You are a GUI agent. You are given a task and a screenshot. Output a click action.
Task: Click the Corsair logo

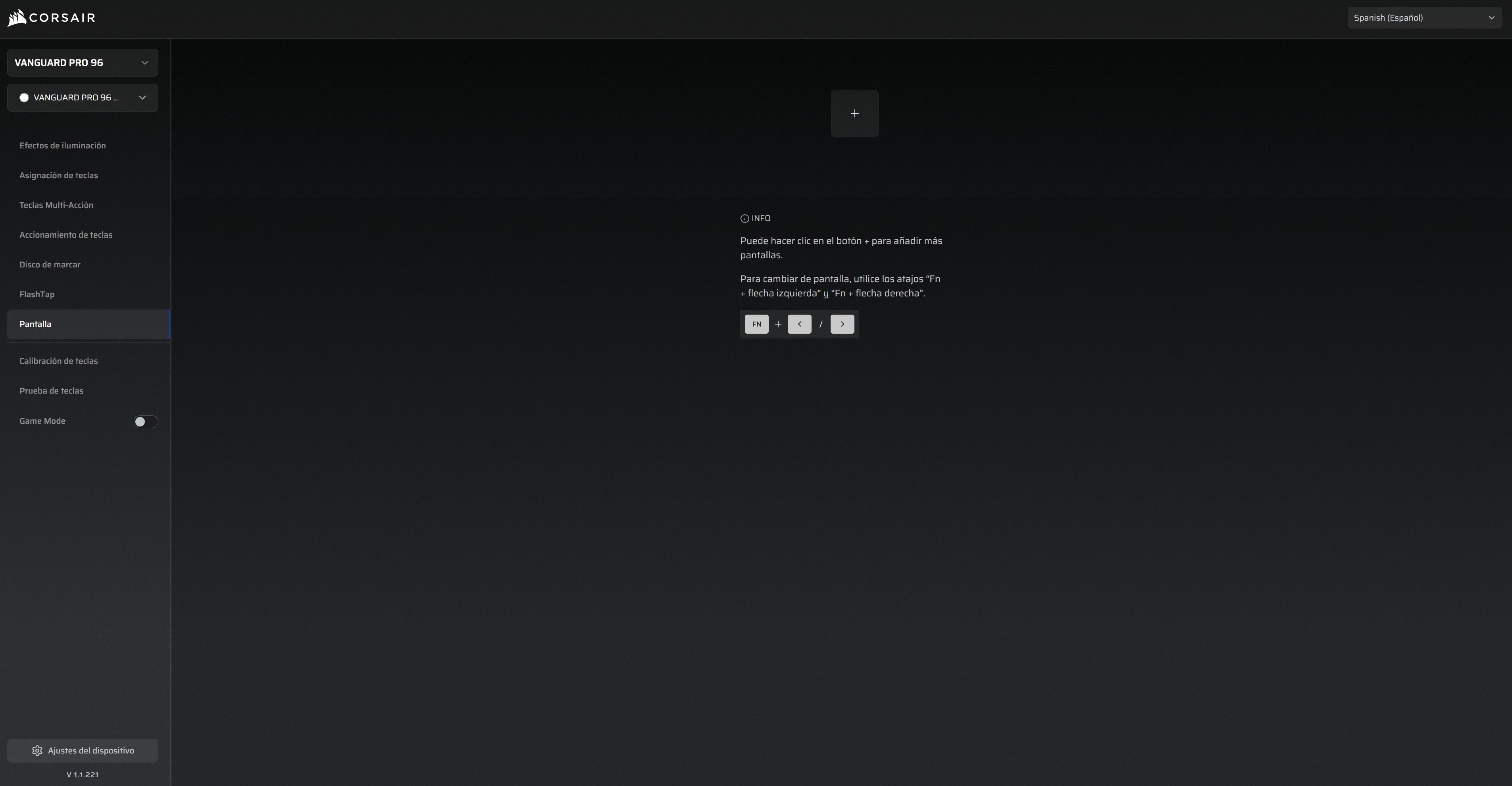(x=51, y=17)
